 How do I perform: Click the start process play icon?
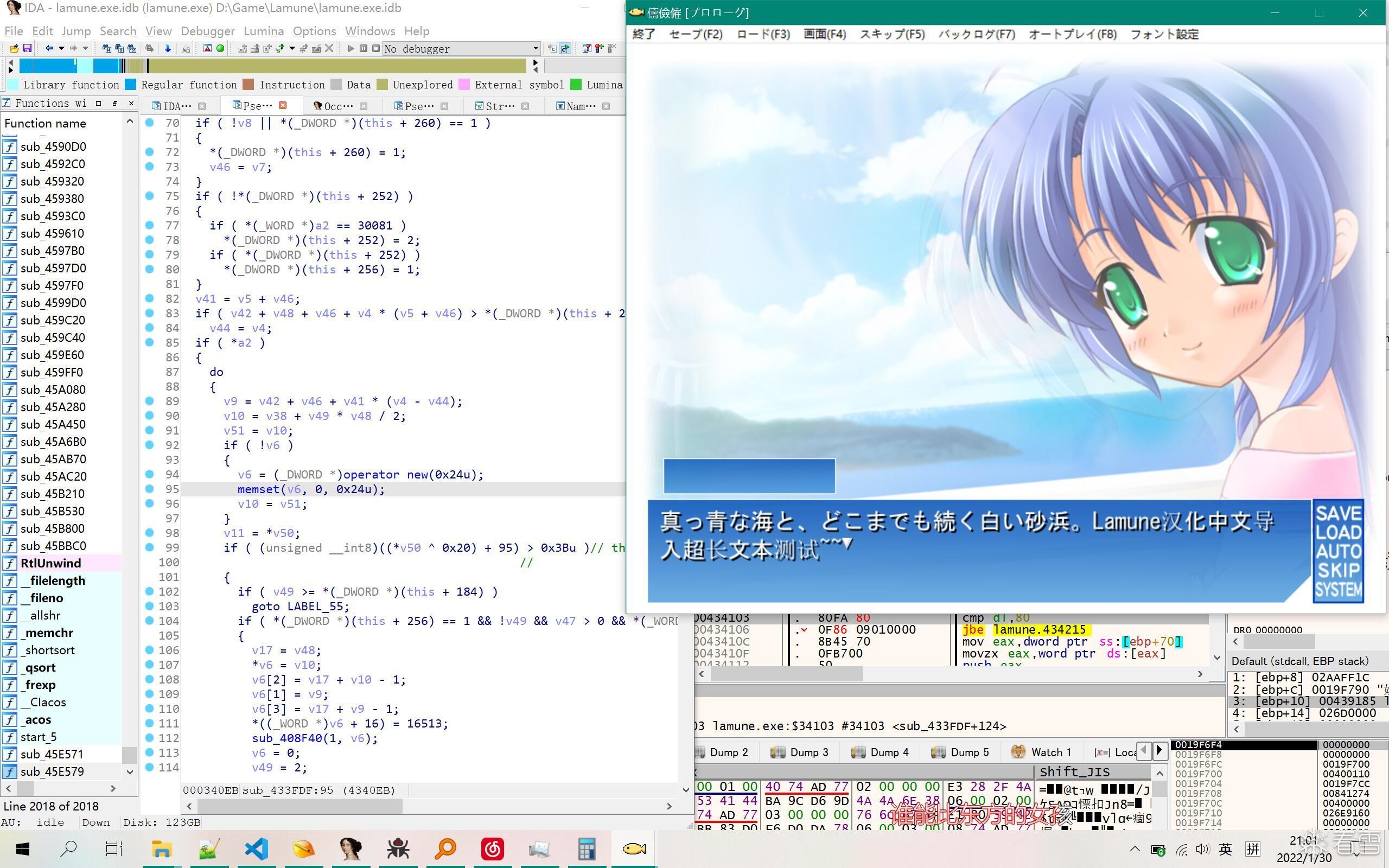(351, 49)
